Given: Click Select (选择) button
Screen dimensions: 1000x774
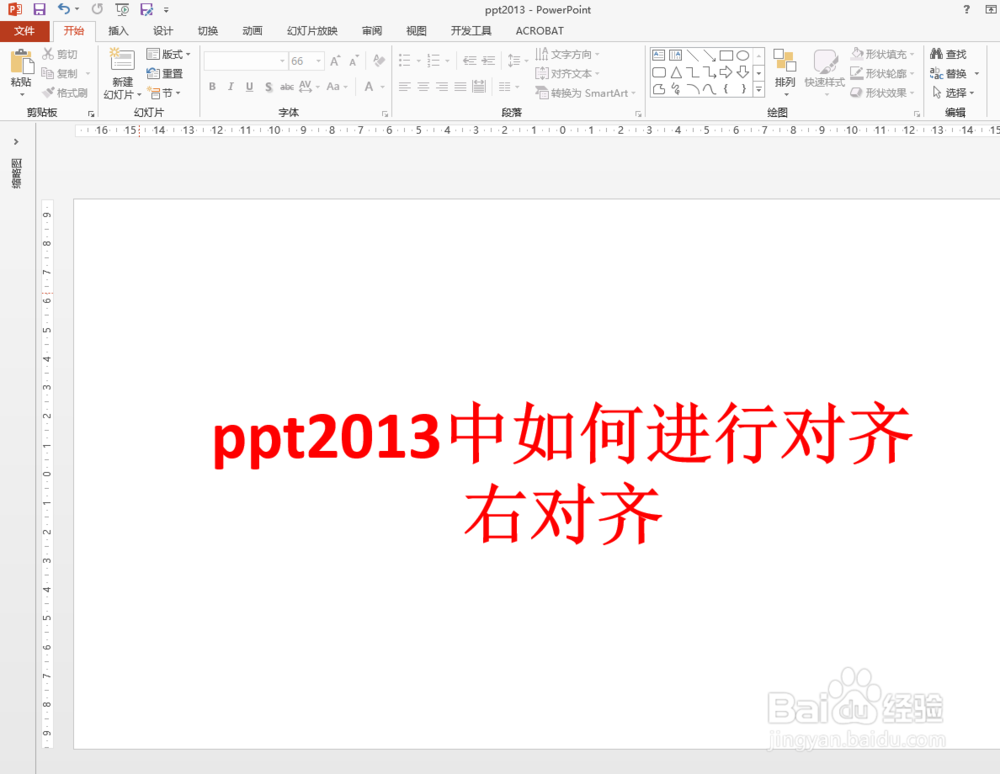Looking at the screenshot, I should click(953, 93).
